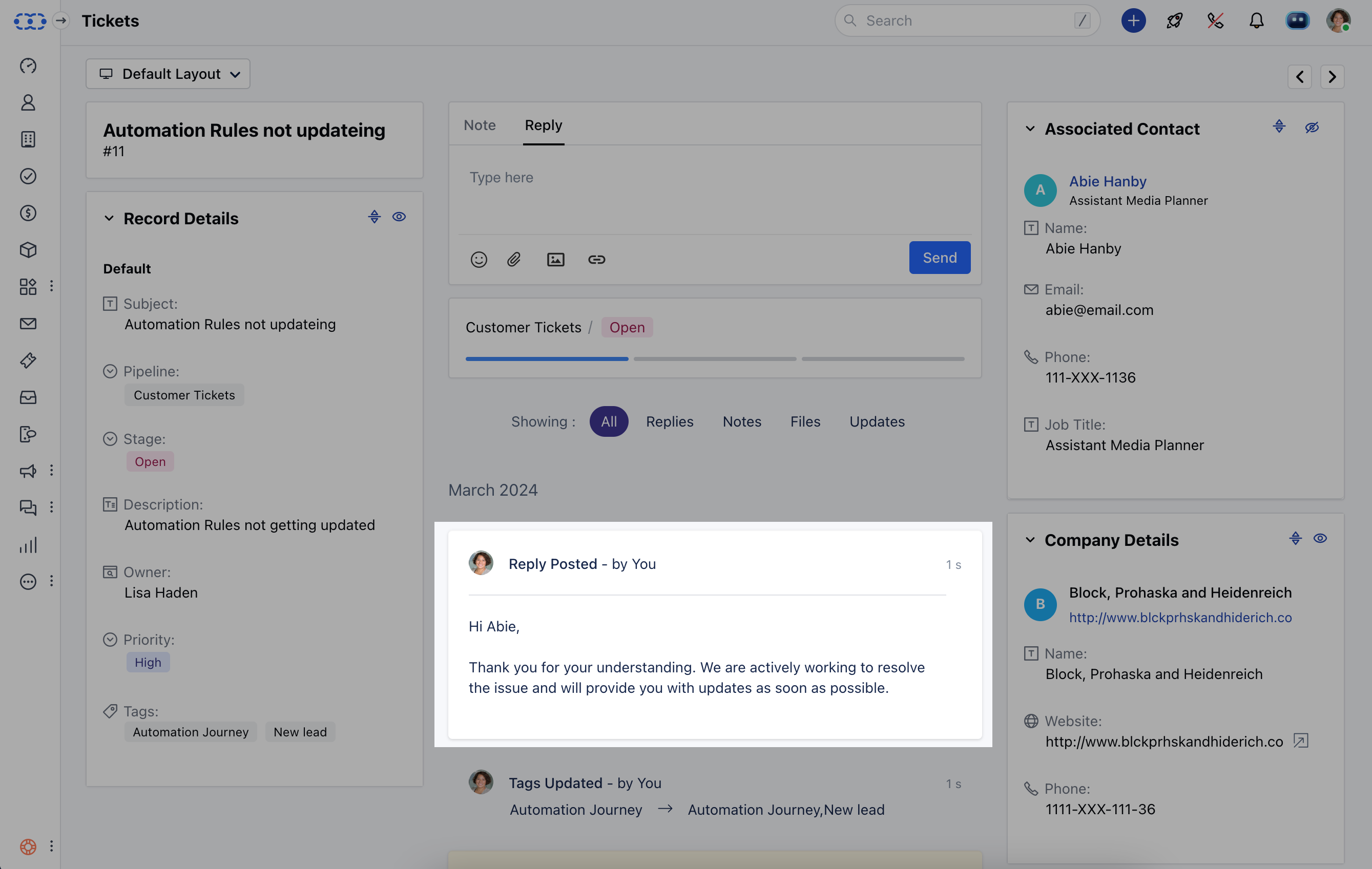Open the inbox tray icon in sidebar
This screenshot has width=1372, height=869.
(x=28, y=397)
